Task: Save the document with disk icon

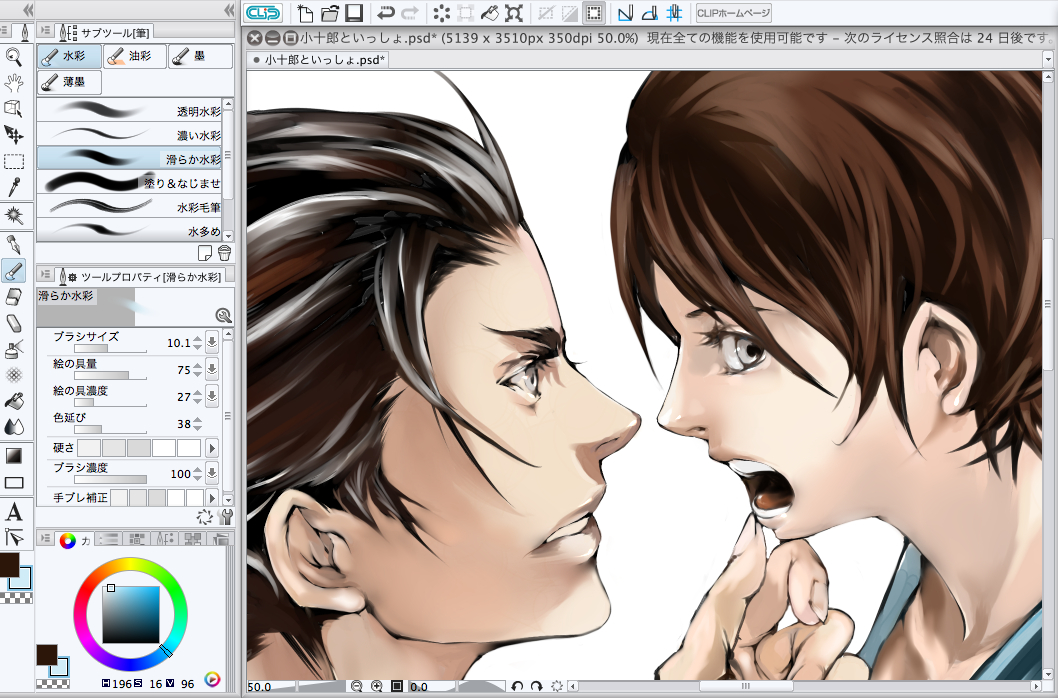Action: pos(354,13)
